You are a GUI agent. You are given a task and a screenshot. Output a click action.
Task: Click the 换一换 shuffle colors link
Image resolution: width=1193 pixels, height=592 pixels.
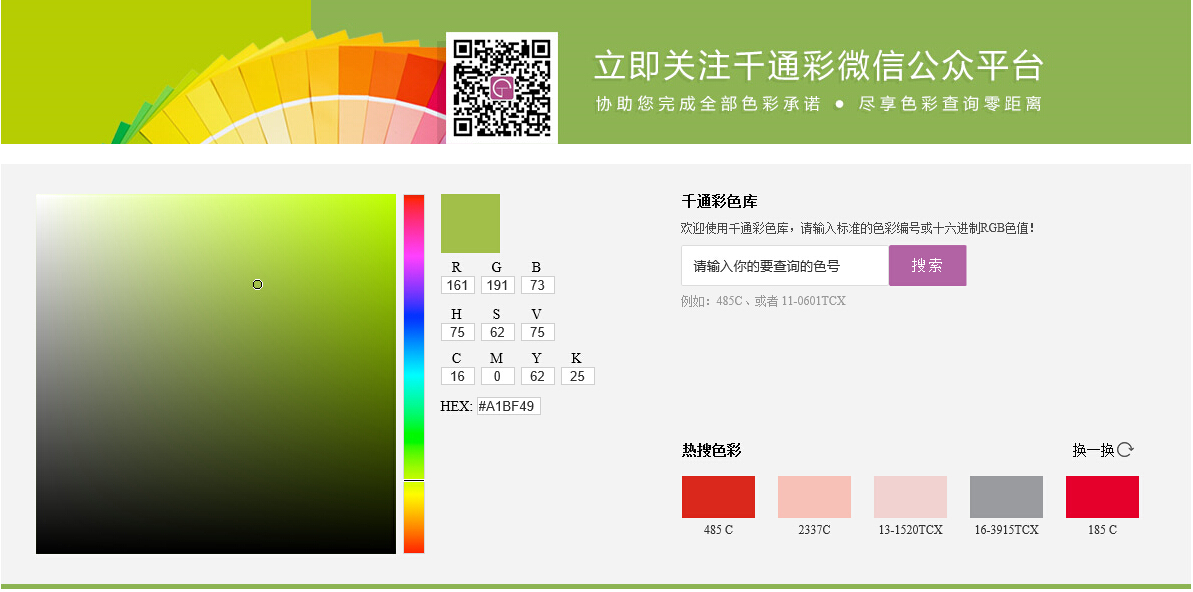[1093, 450]
